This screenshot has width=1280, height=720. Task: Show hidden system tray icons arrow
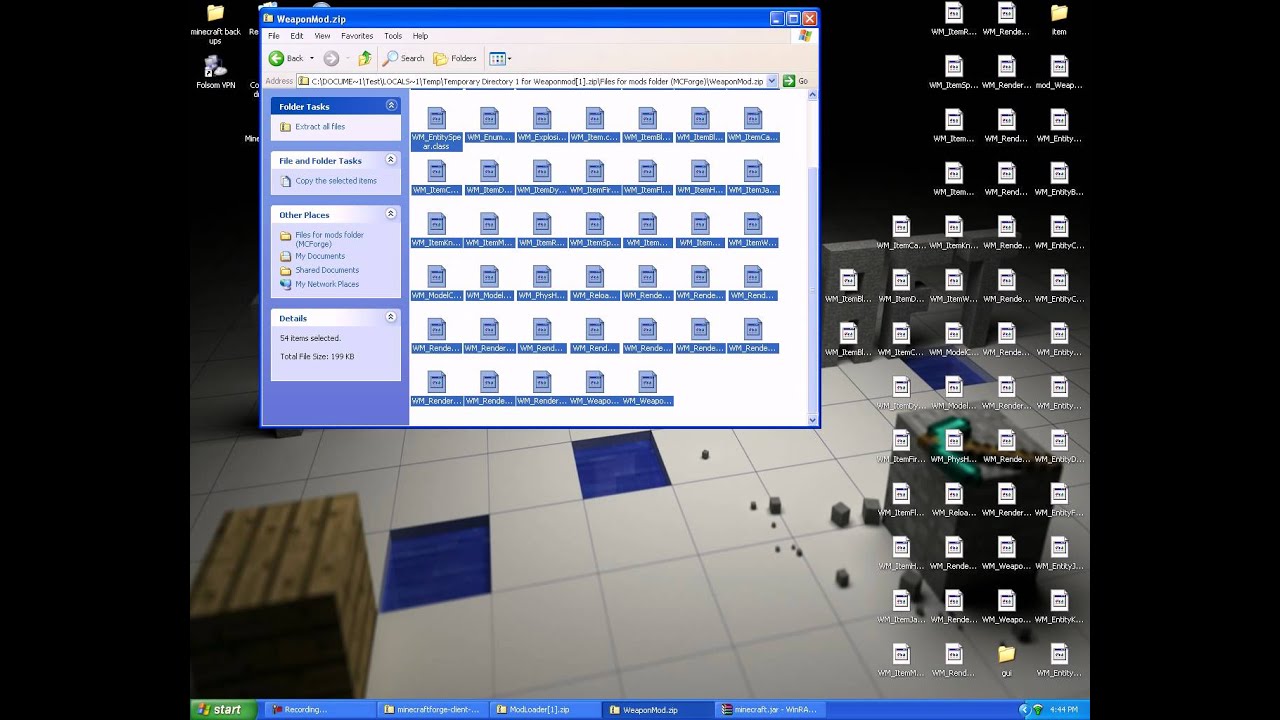[1024, 709]
